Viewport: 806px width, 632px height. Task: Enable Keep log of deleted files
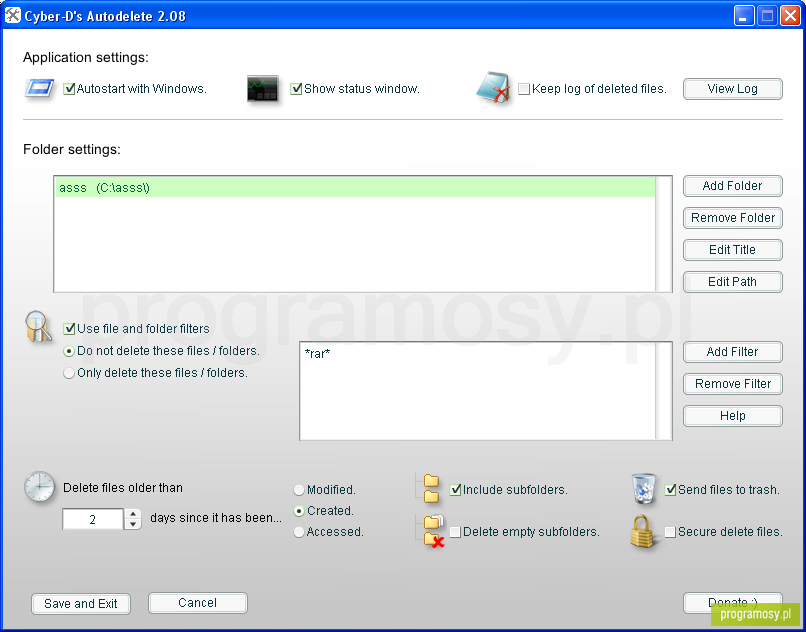coord(524,89)
